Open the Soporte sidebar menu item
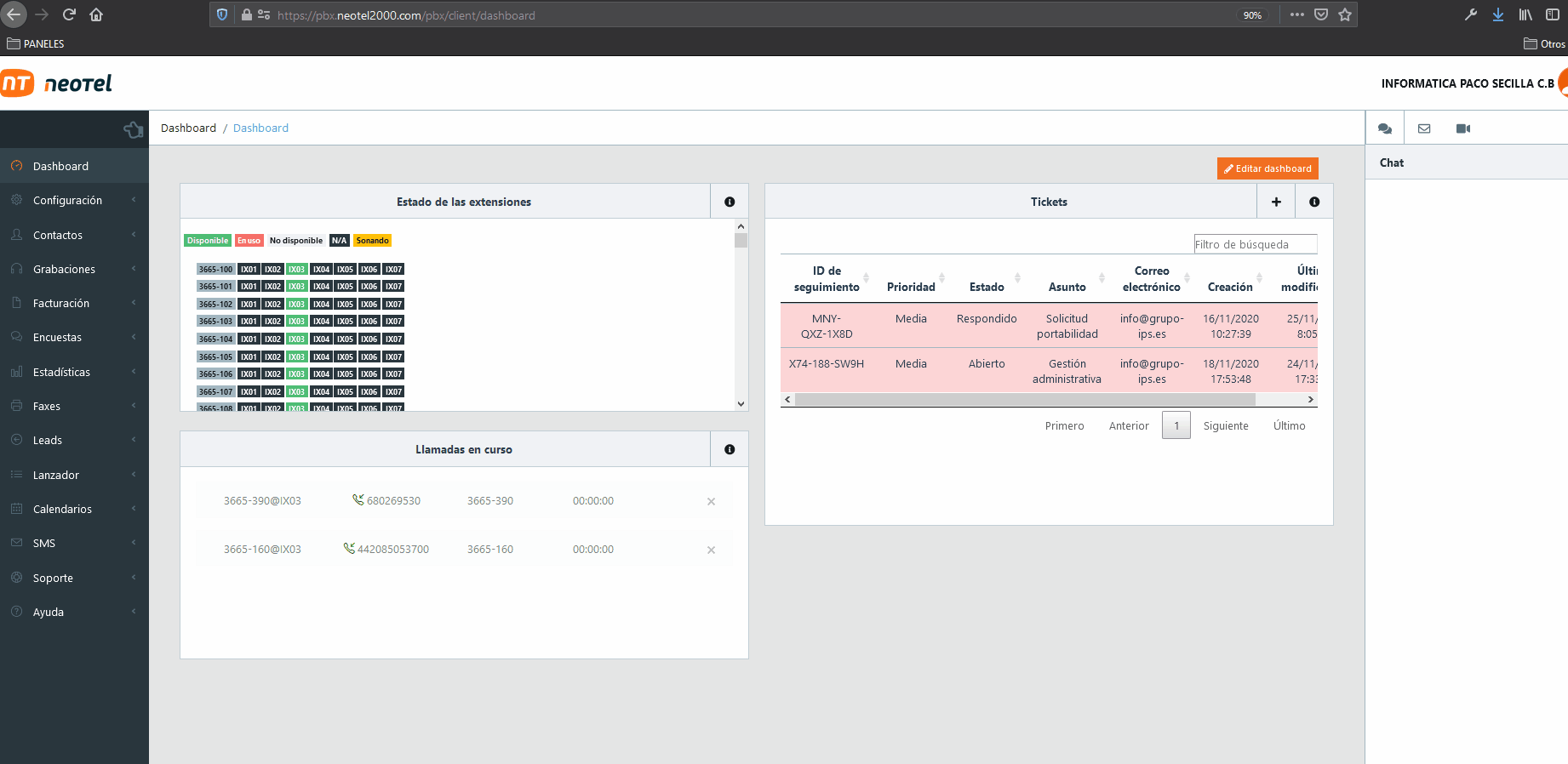Viewport: 1568px width, 764px height. click(x=53, y=578)
